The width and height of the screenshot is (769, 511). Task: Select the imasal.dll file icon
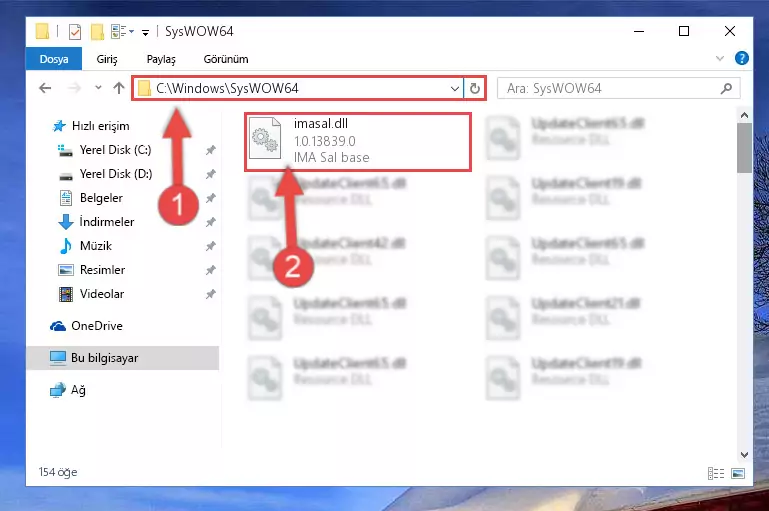click(x=265, y=138)
